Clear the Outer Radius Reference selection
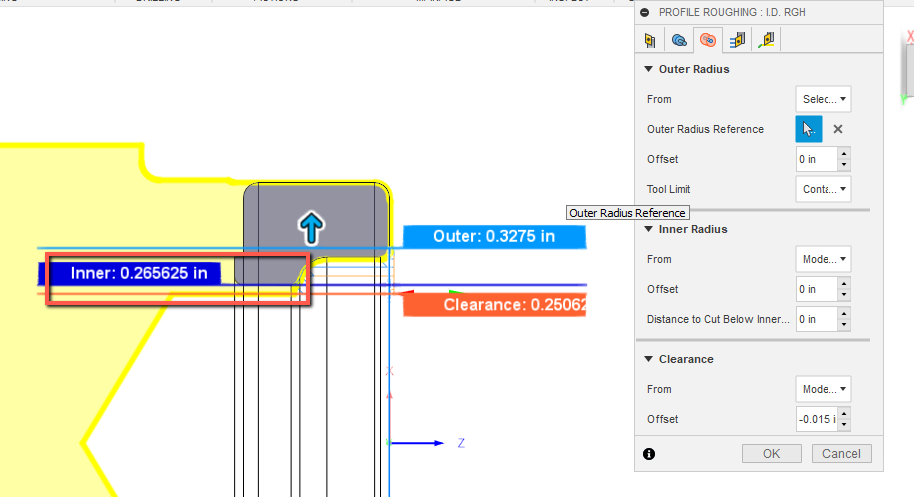 pos(838,129)
